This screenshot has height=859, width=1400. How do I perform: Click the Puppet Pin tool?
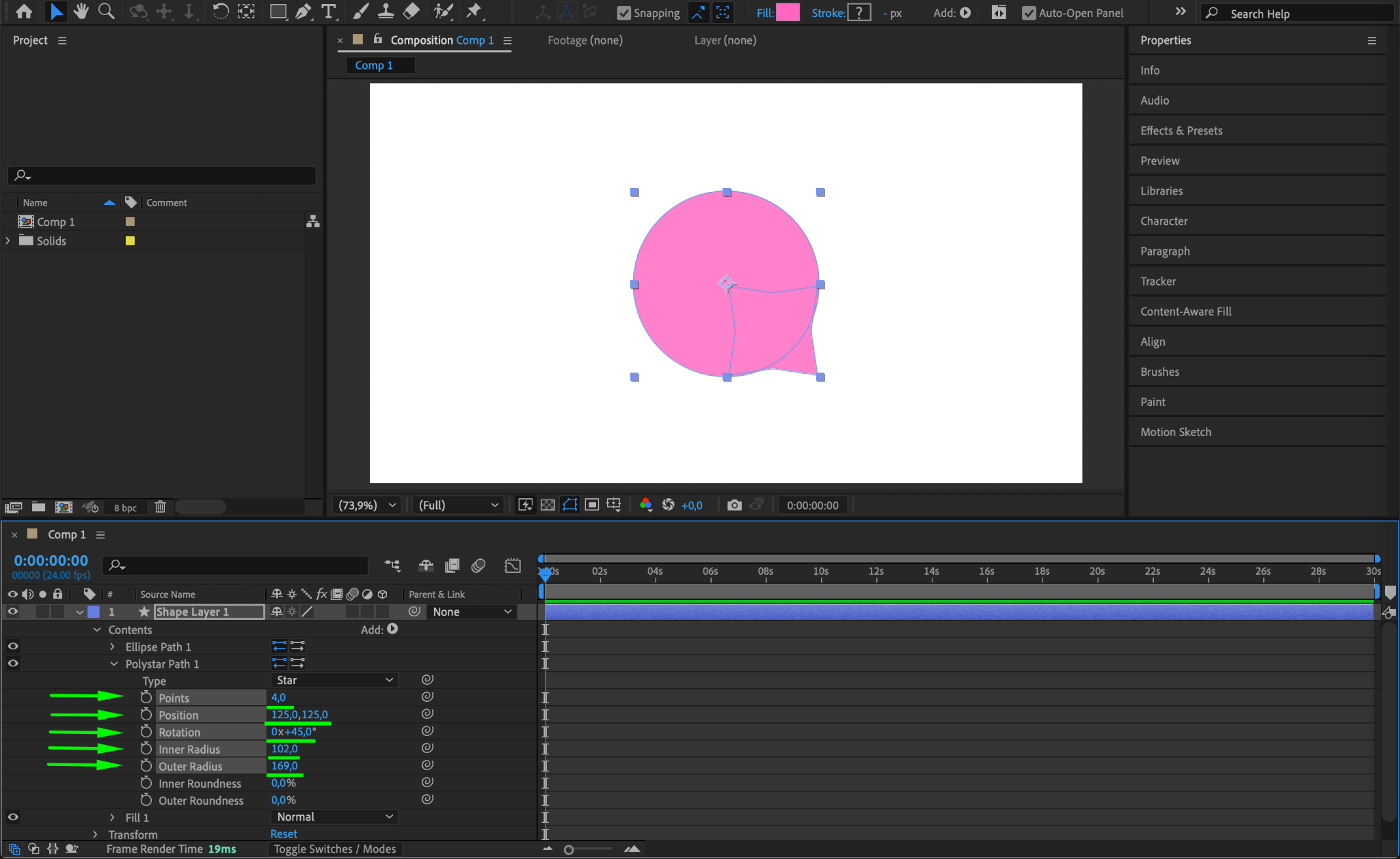[473, 12]
